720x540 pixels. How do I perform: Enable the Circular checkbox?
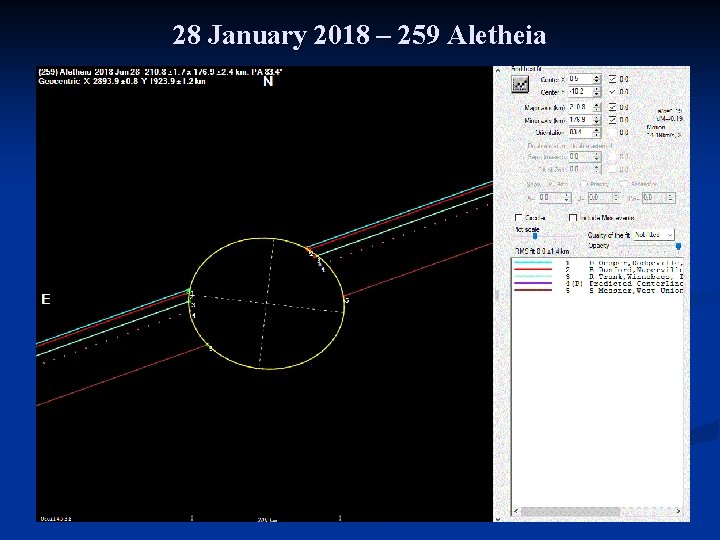(x=518, y=218)
